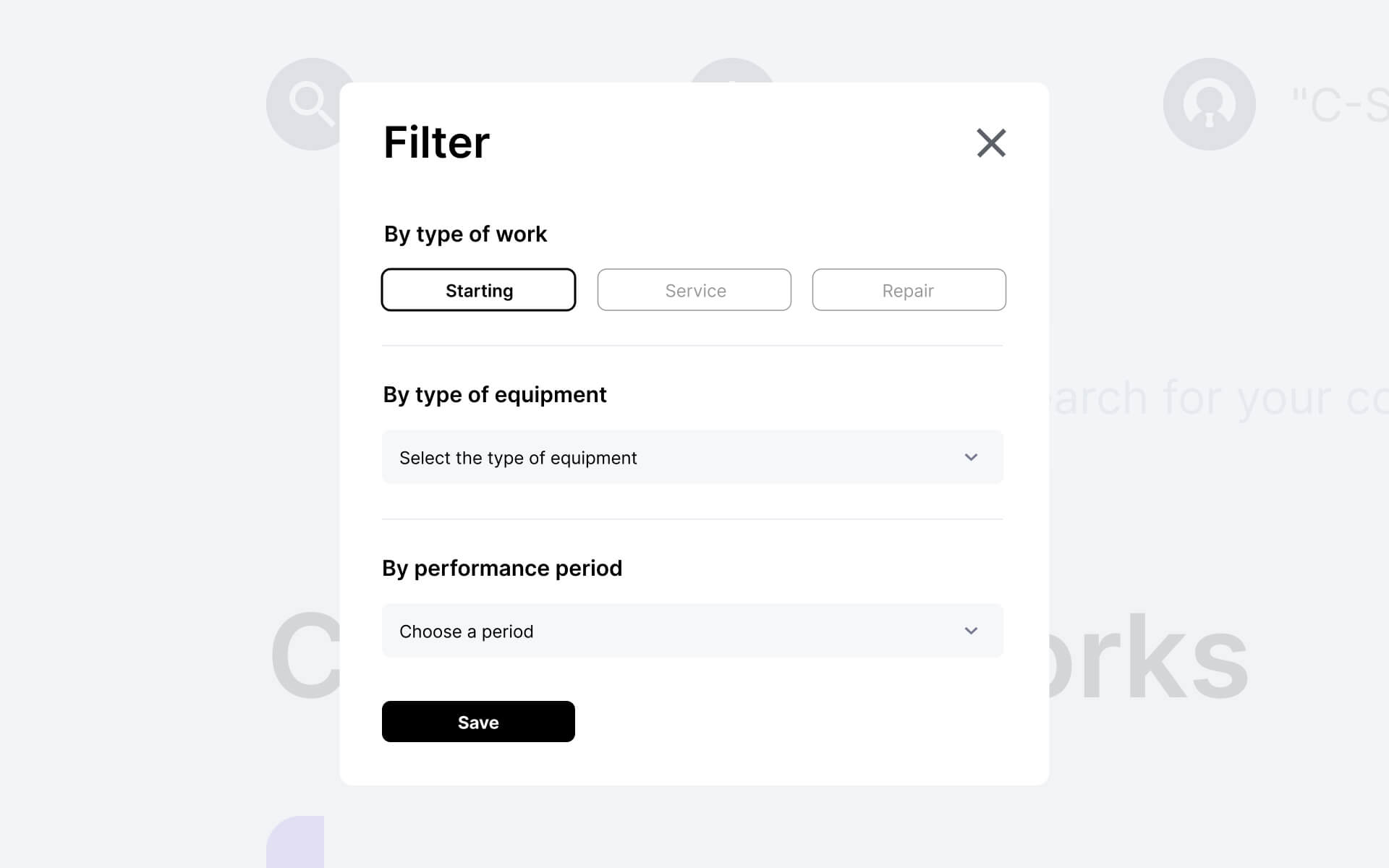Click the purple rounded shape at bottom-left
Image resolution: width=1389 pixels, height=868 pixels.
295,842
